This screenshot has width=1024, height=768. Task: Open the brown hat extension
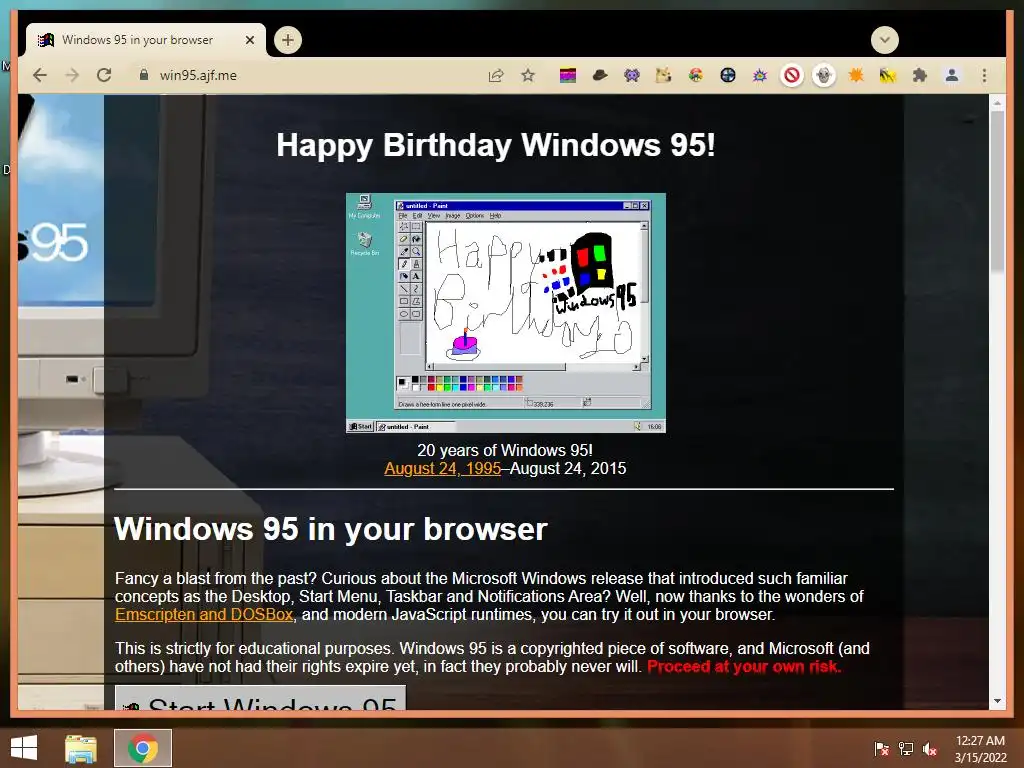600,76
